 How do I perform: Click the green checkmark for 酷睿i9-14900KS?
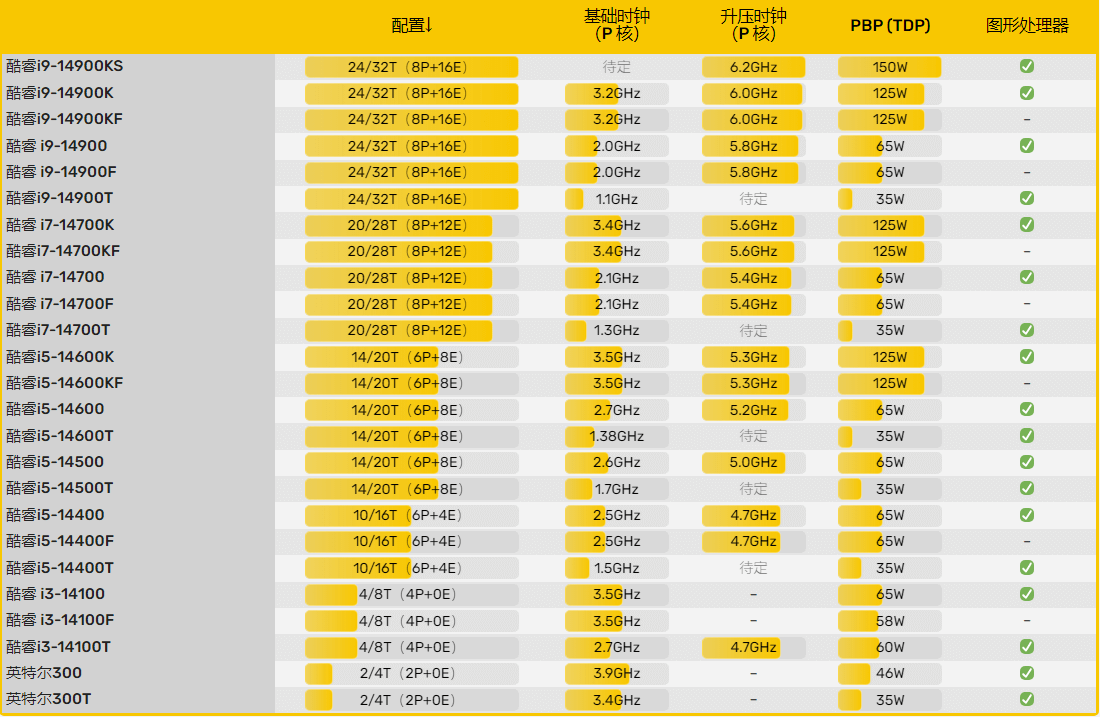click(x=1027, y=67)
